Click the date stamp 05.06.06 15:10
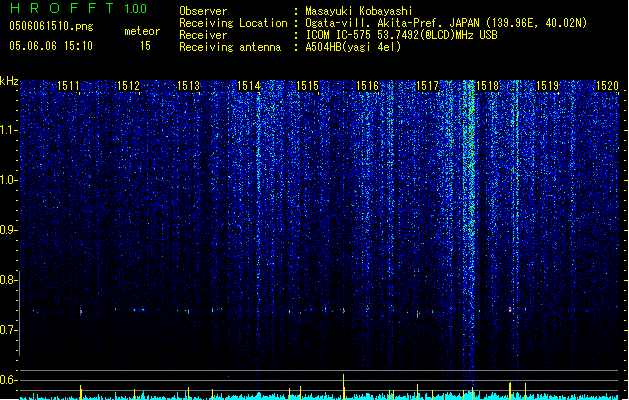The height and width of the screenshot is (400, 629). [51, 46]
